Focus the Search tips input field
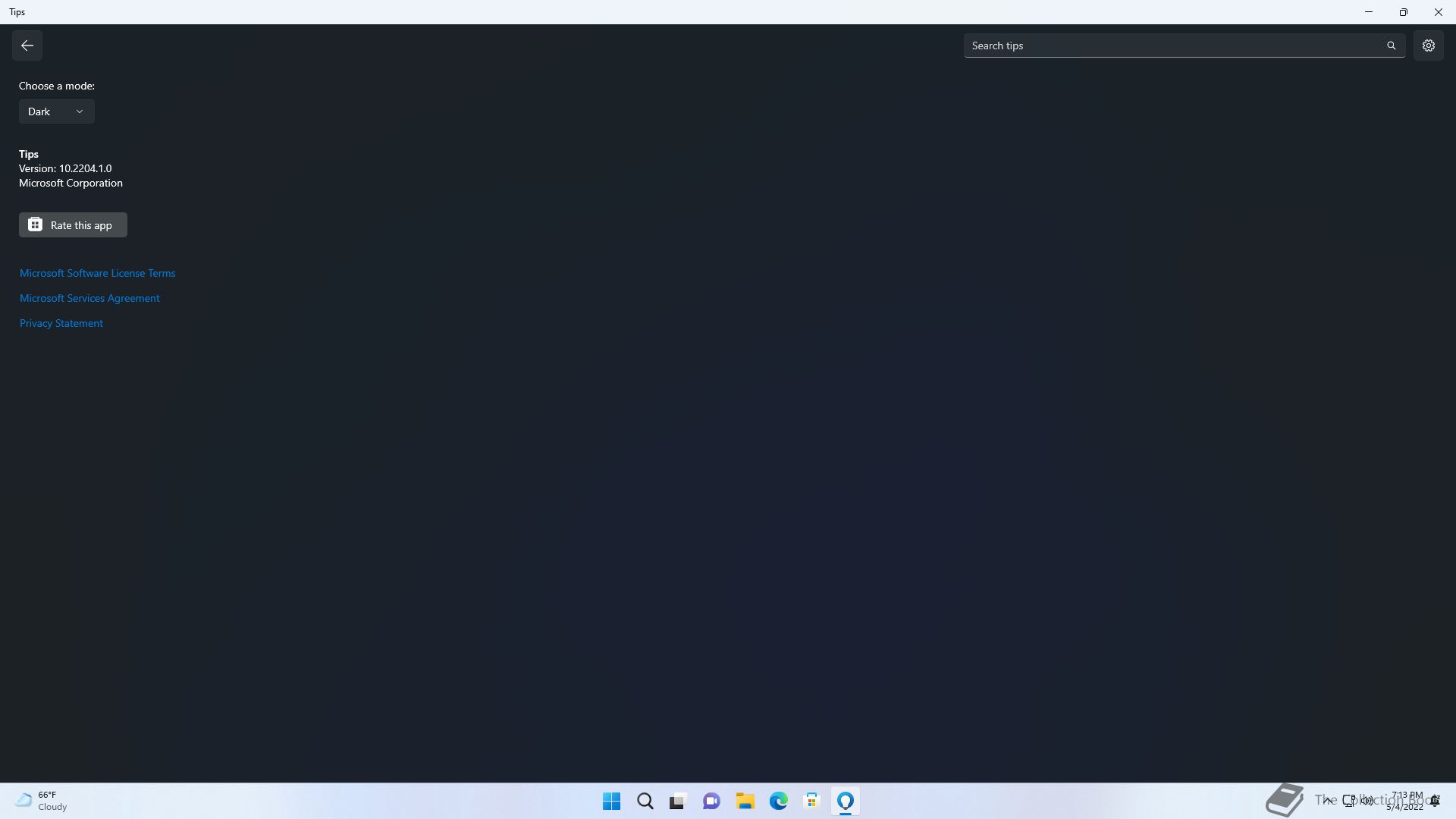Image resolution: width=1456 pixels, height=819 pixels. [x=1185, y=45]
